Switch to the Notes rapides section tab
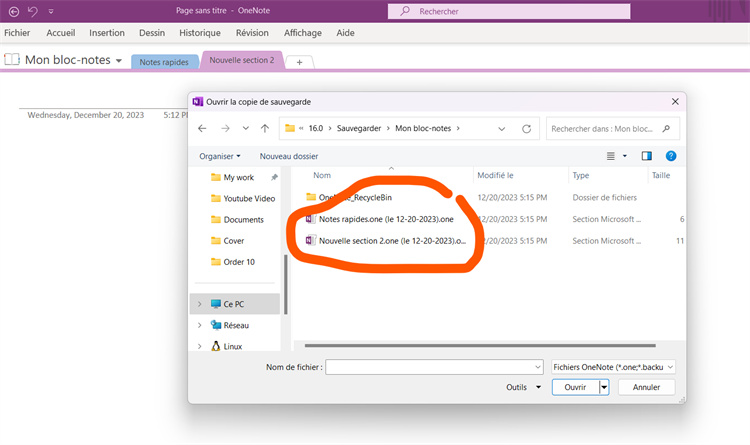The height and width of the screenshot is (445, 750). pos(164,62)
